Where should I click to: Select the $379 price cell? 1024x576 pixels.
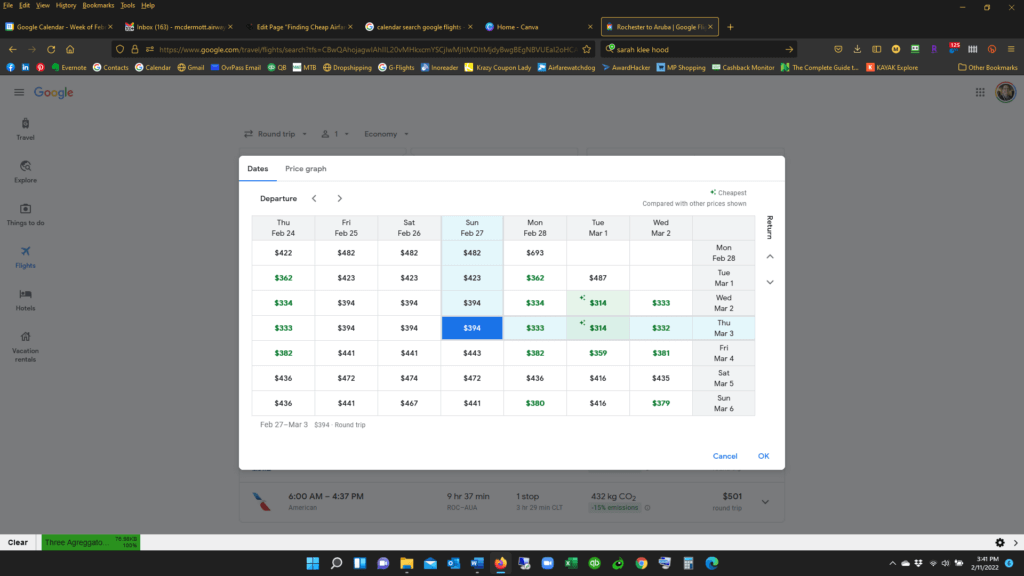tap(660, 403)
